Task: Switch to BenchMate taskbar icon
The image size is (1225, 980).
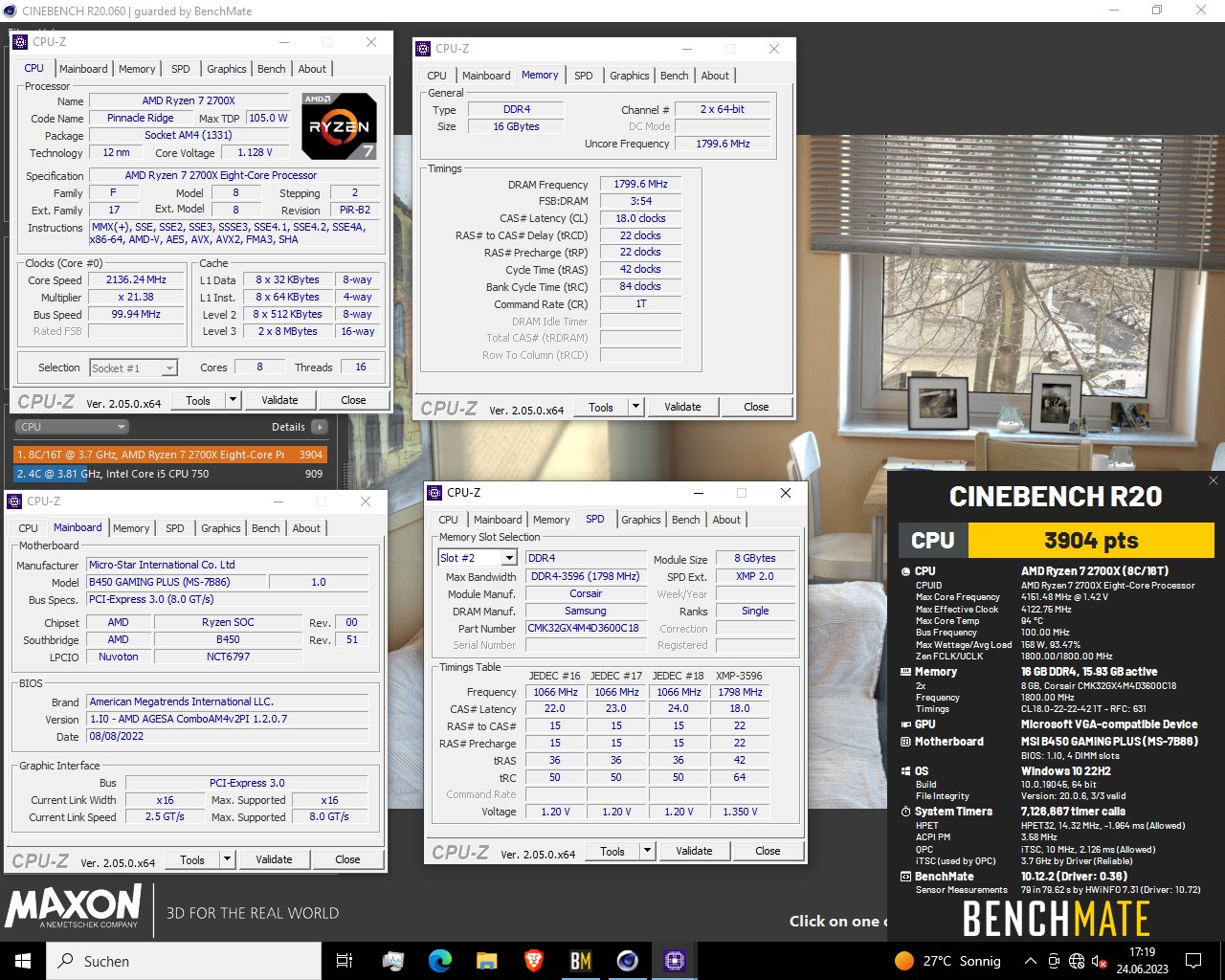Action: click(x=580, y=961)
